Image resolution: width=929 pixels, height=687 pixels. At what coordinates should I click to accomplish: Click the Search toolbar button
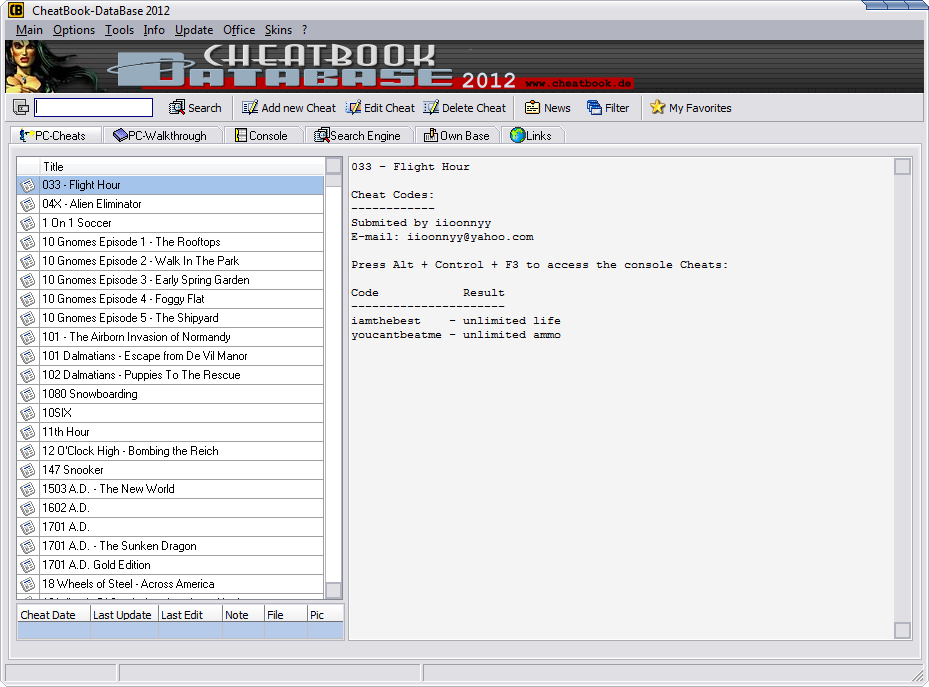pos(195,108)
